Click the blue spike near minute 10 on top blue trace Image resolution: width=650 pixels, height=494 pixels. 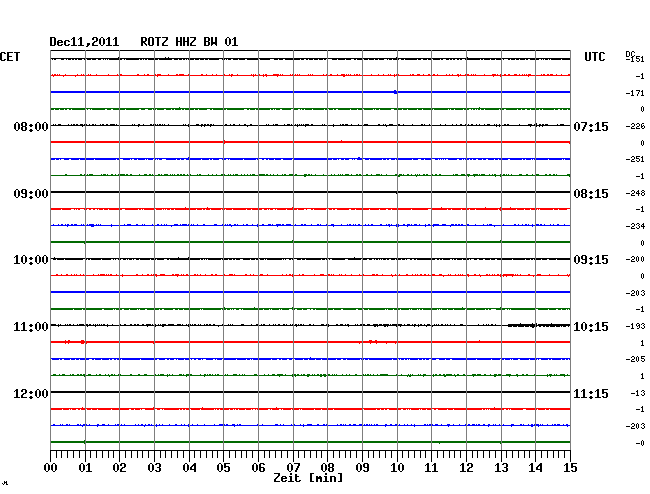coord(395,92)
